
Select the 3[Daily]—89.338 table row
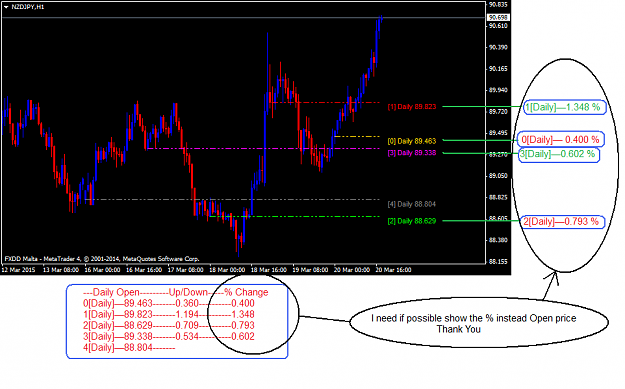(x=169, y=337)
